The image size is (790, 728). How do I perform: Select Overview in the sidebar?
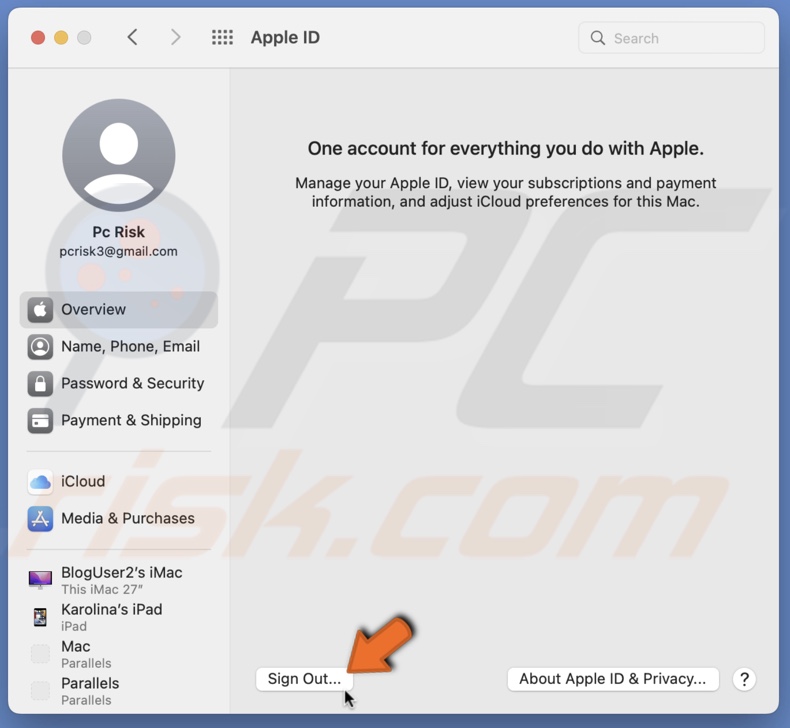click(x=119, y=309)
